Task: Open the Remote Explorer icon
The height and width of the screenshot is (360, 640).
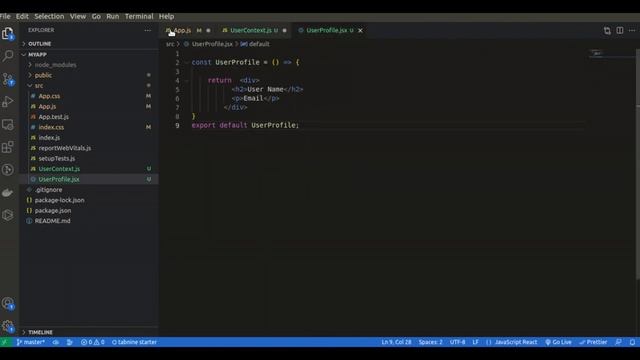Action: tap(8, 124)
